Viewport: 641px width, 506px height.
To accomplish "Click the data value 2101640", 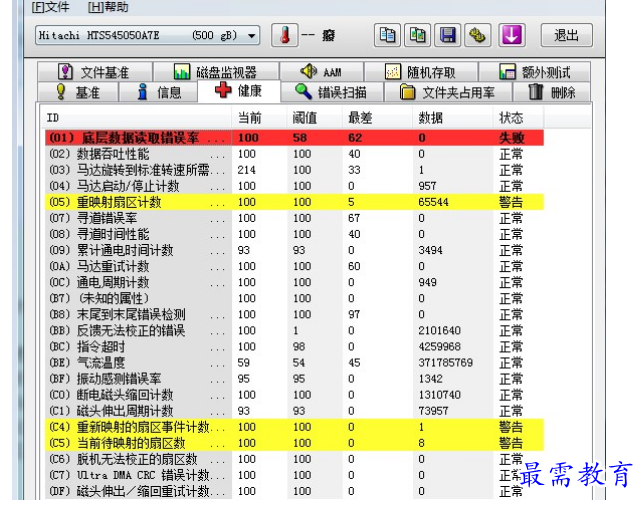I will 439,331.
